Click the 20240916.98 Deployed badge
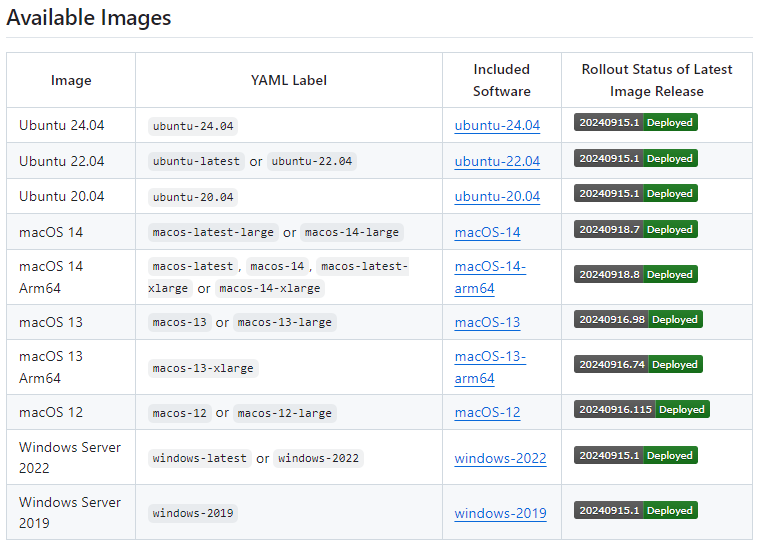The height and width of the screenshot is (547, 761). (x=638, y=319)
